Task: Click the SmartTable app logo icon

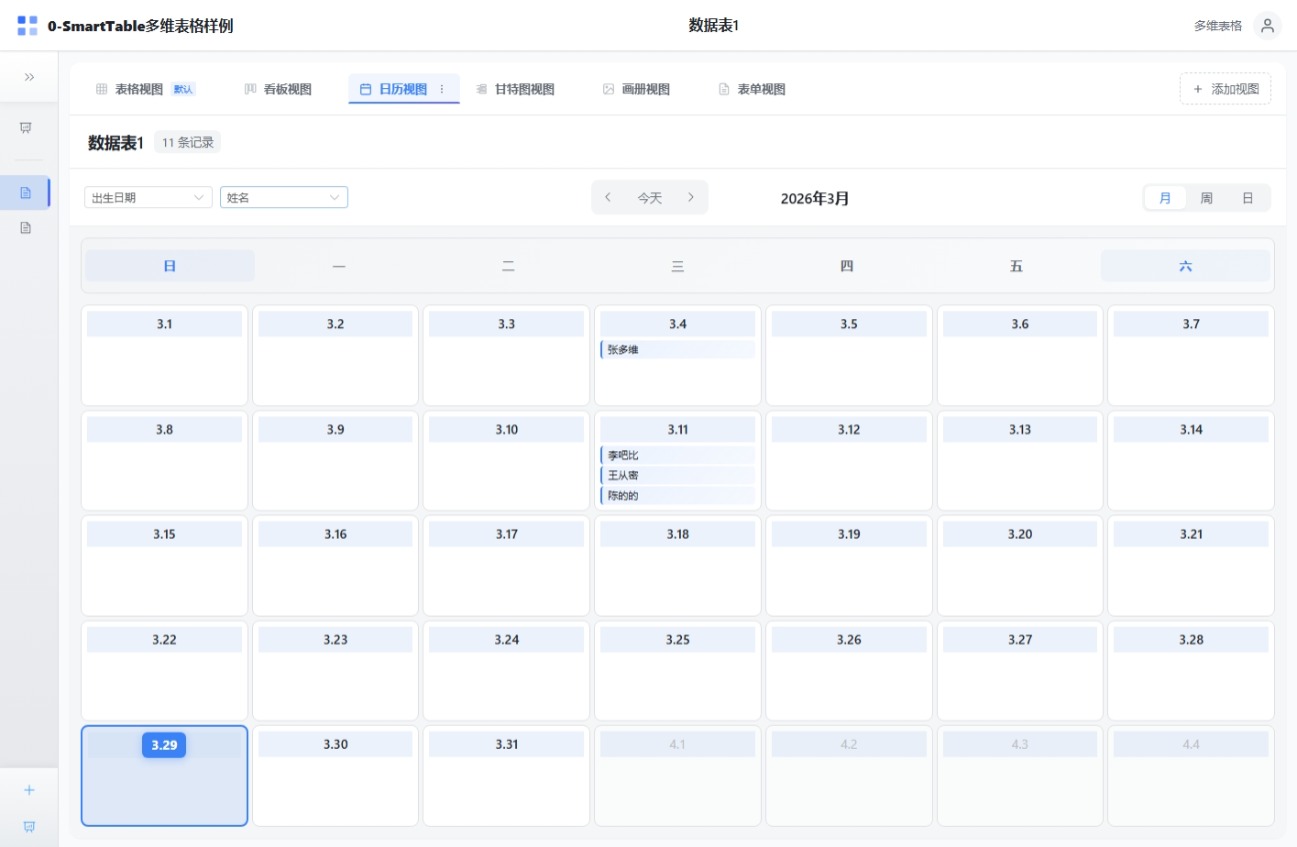Action: point(27,26)
